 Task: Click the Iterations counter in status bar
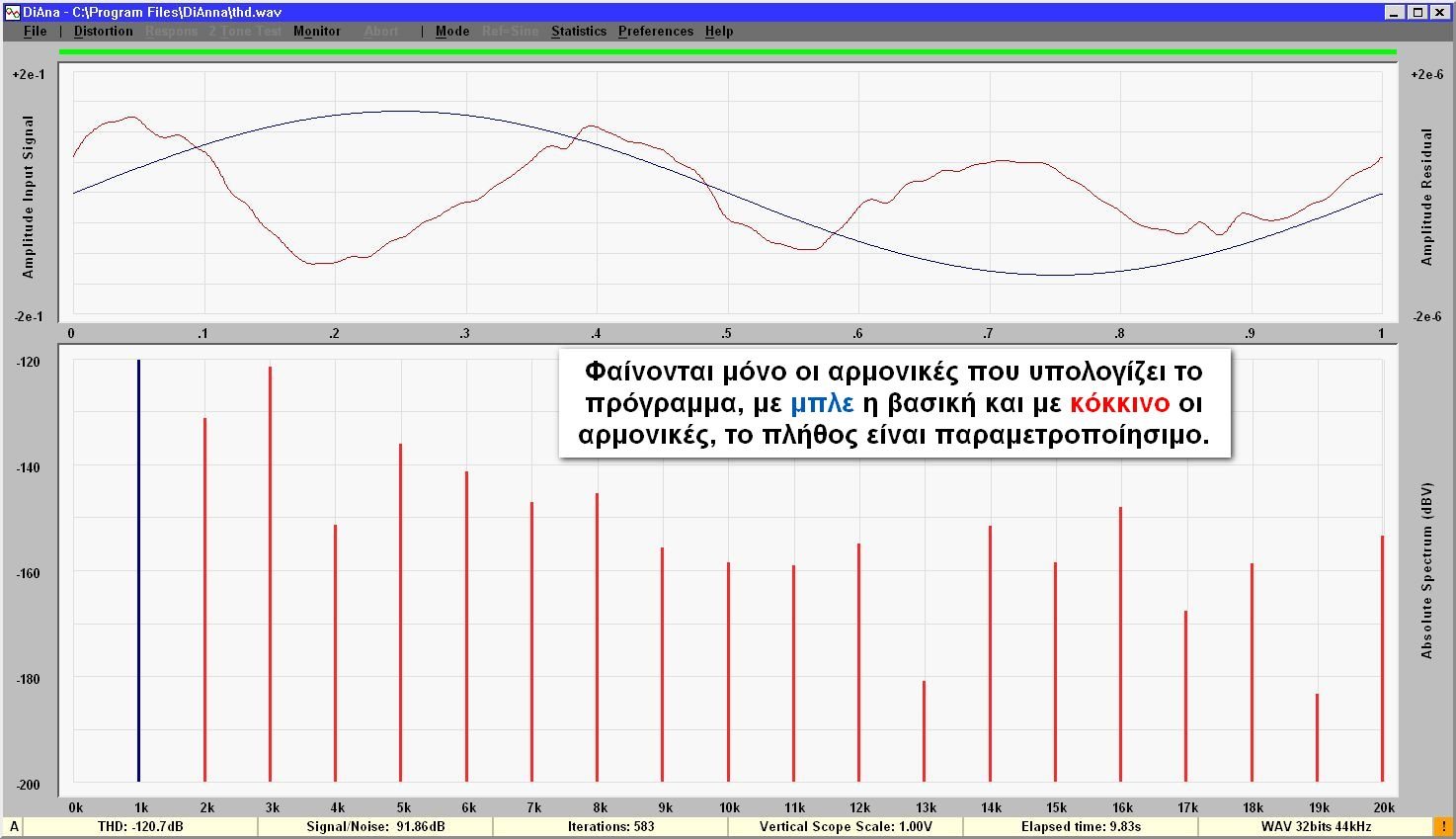coord(610,826)
